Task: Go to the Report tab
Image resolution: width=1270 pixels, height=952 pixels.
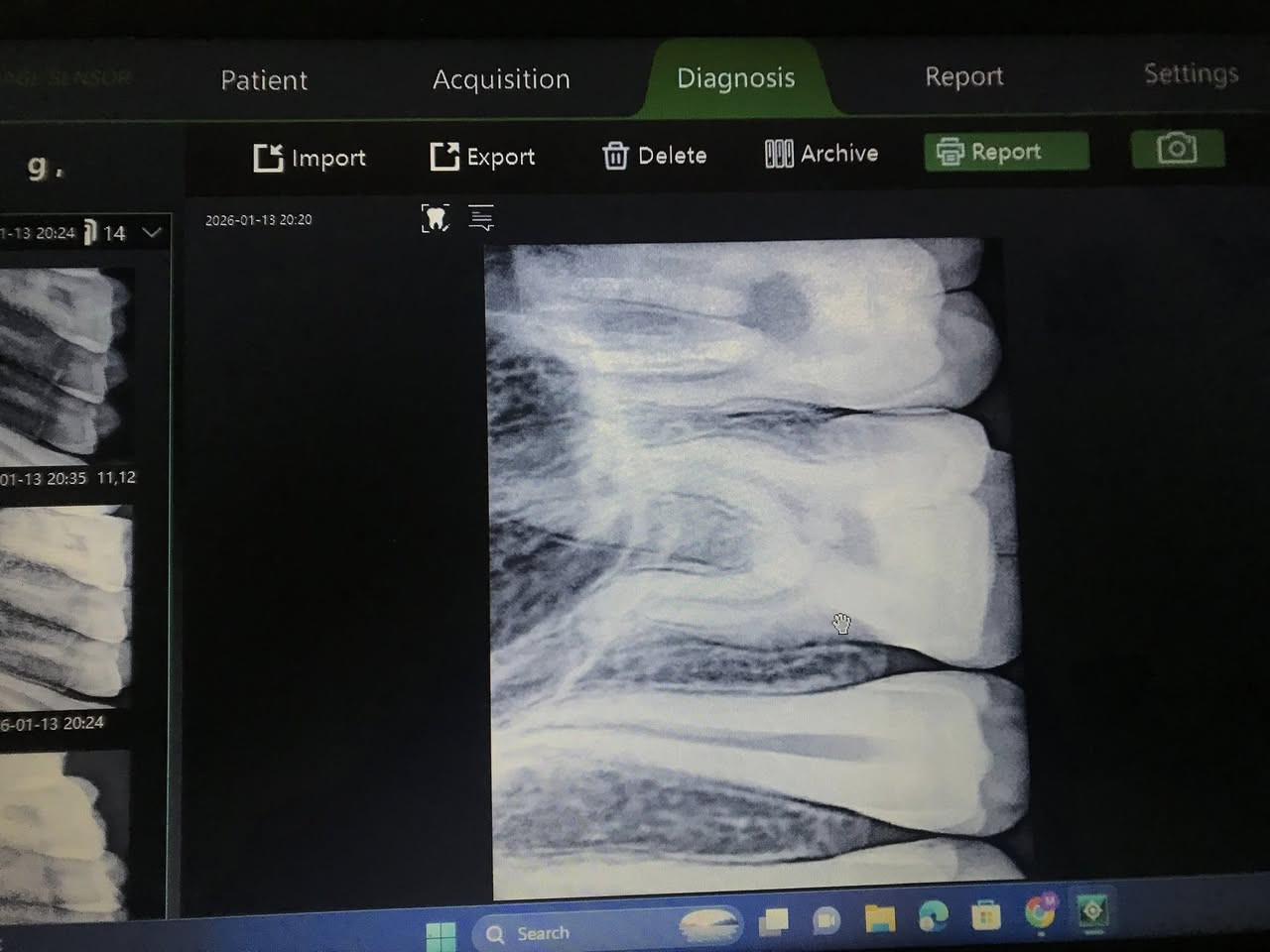Action: point(963,76)
